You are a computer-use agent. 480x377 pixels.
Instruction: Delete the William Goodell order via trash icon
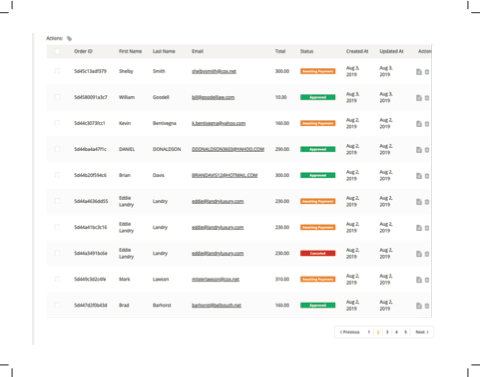427,98
